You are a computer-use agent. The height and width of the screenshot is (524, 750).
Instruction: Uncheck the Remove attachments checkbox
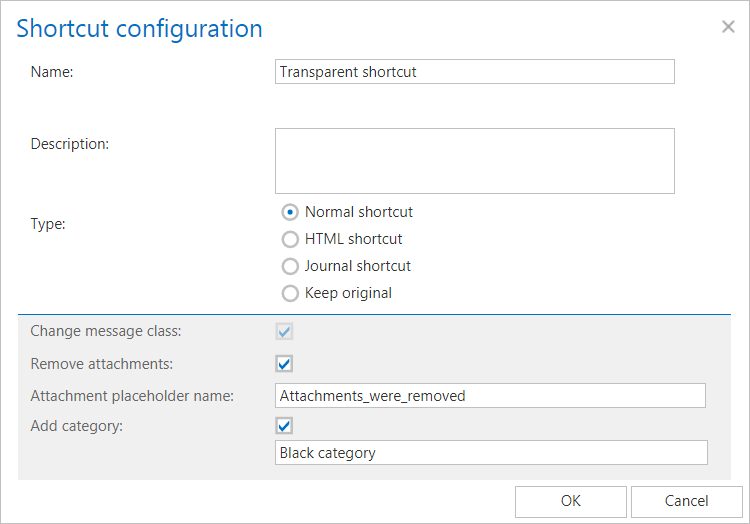coord(285,363)
